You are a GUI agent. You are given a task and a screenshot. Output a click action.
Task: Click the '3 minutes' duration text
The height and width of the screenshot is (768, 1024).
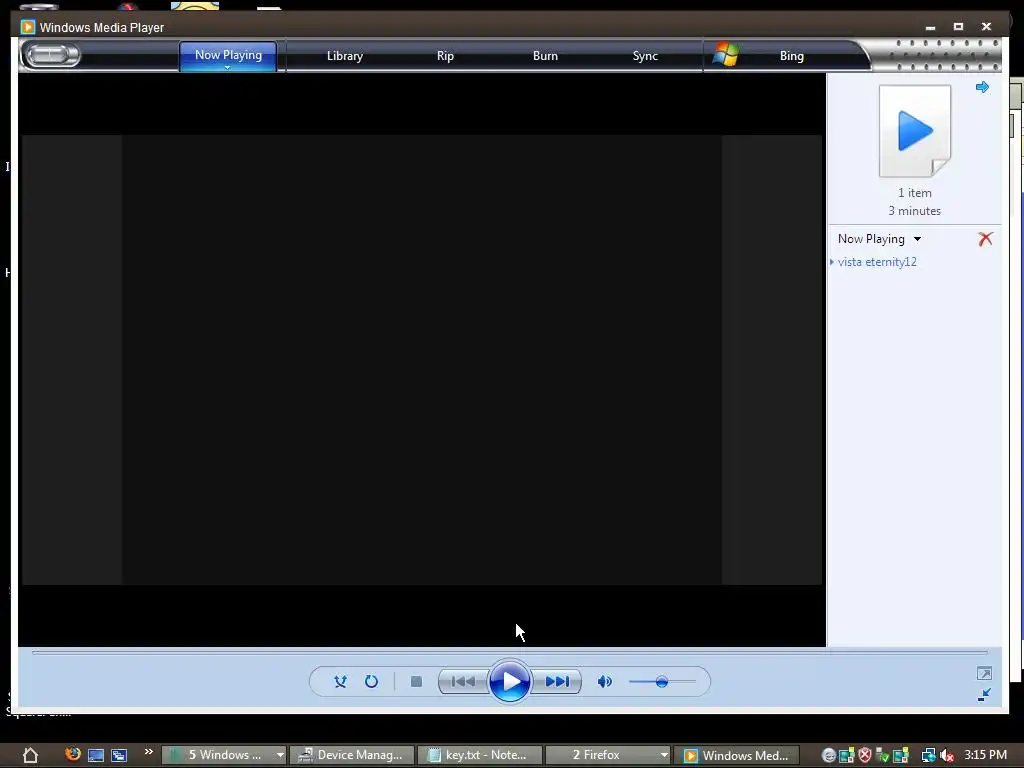914,211
